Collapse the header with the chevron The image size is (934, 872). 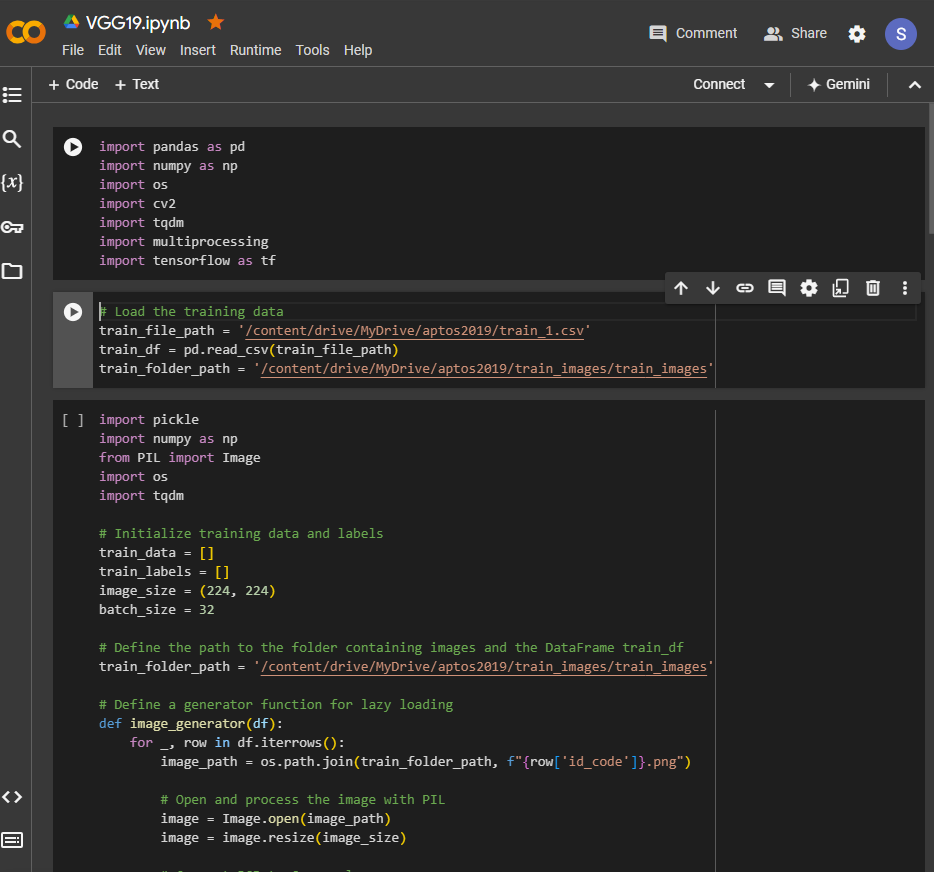914,85
